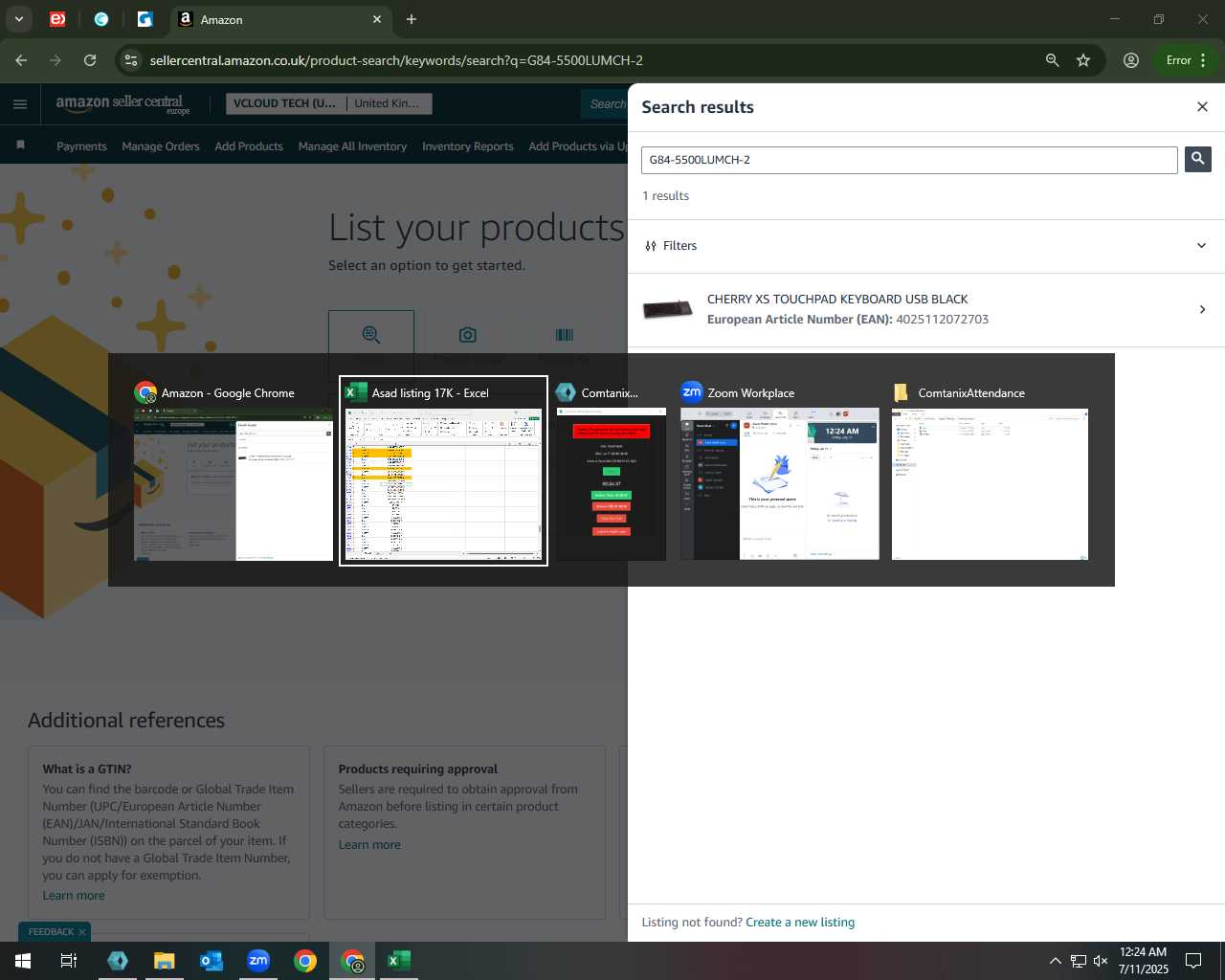The image size is (1225, 980).
Task: Open the Windows Start menu
Action: point(23,961)
